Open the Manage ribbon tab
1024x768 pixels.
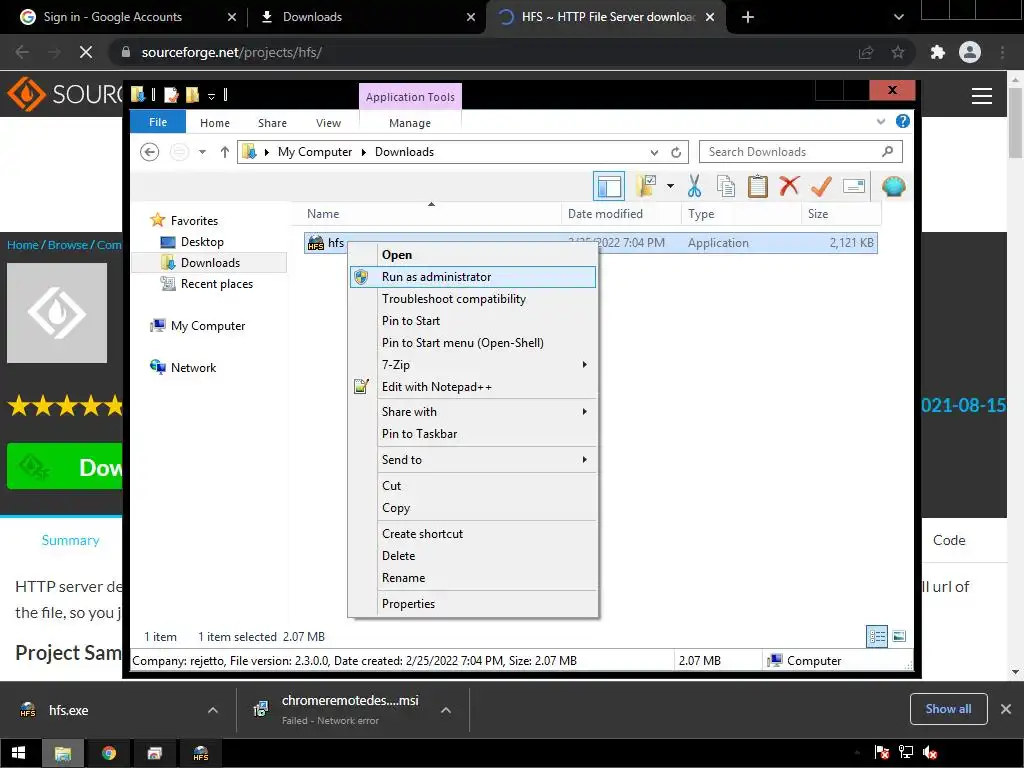pos(409,123)
